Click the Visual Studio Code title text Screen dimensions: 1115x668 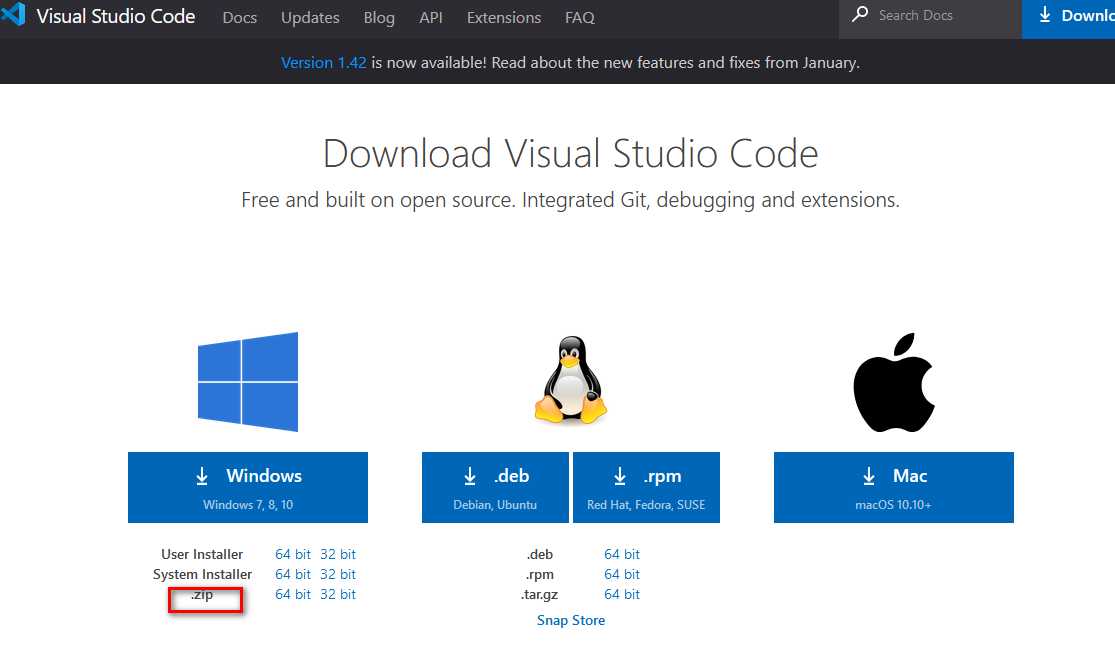116,16
